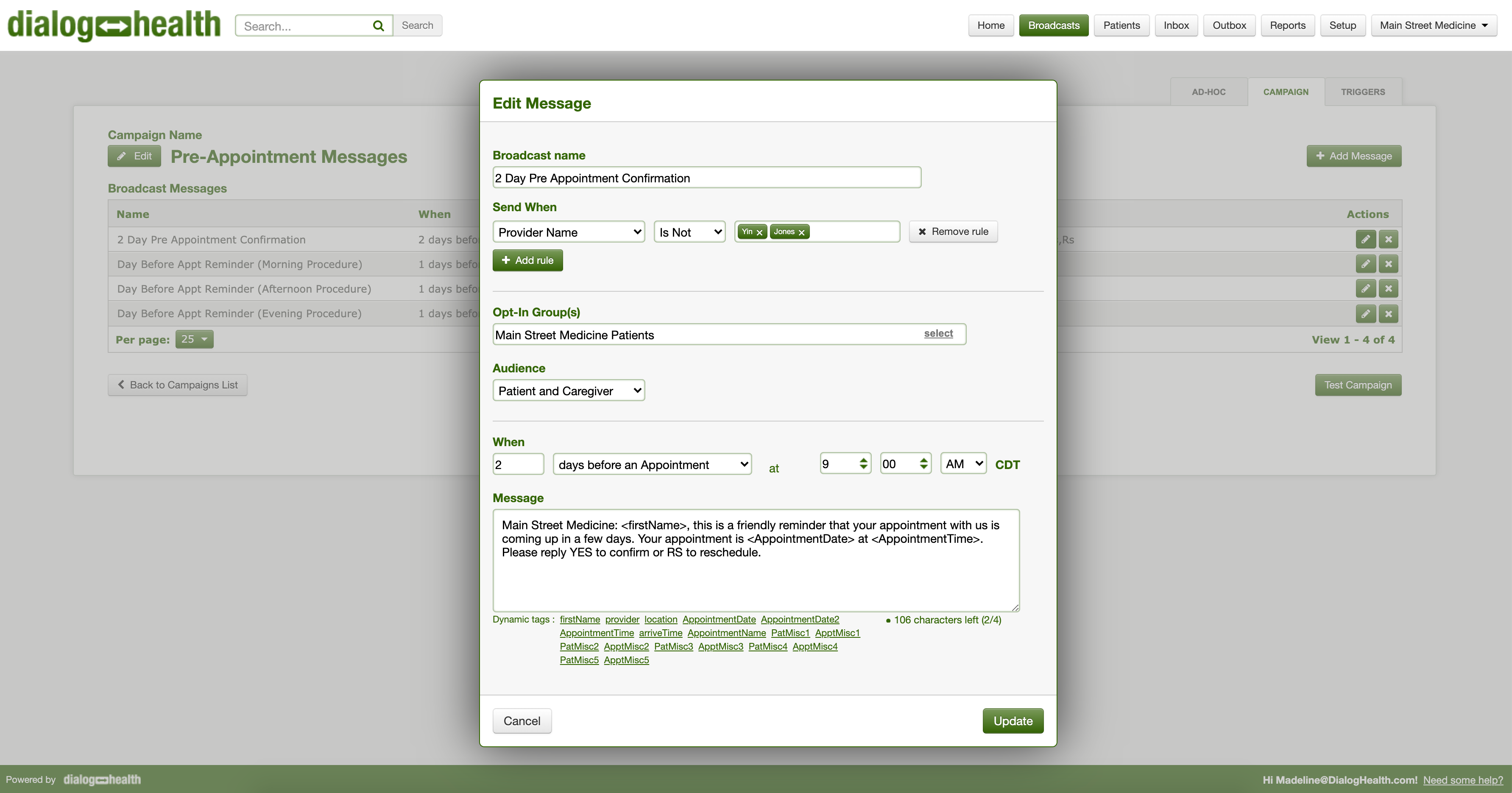This screenshot has height=793, width=1512.
Task: Insert the AppointmentDate dynamic tag
Action: coord(718,619)
